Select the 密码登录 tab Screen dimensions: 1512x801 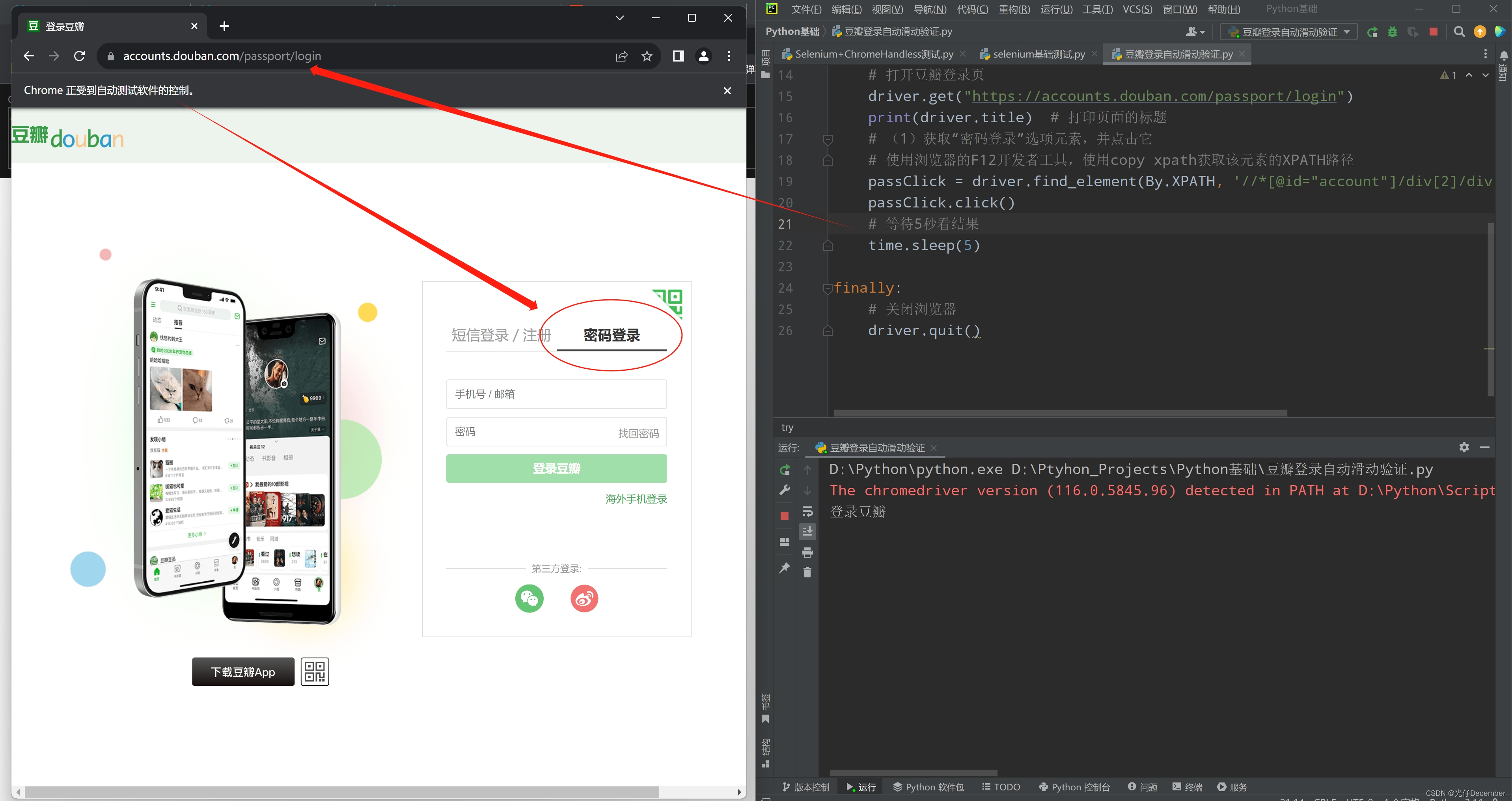click(x=612, y=335)
